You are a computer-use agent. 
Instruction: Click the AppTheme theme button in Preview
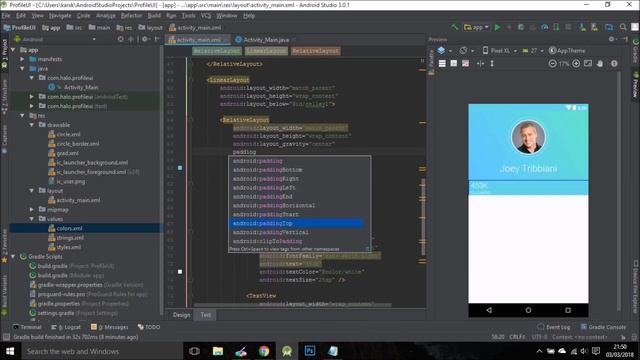point(567,51)
